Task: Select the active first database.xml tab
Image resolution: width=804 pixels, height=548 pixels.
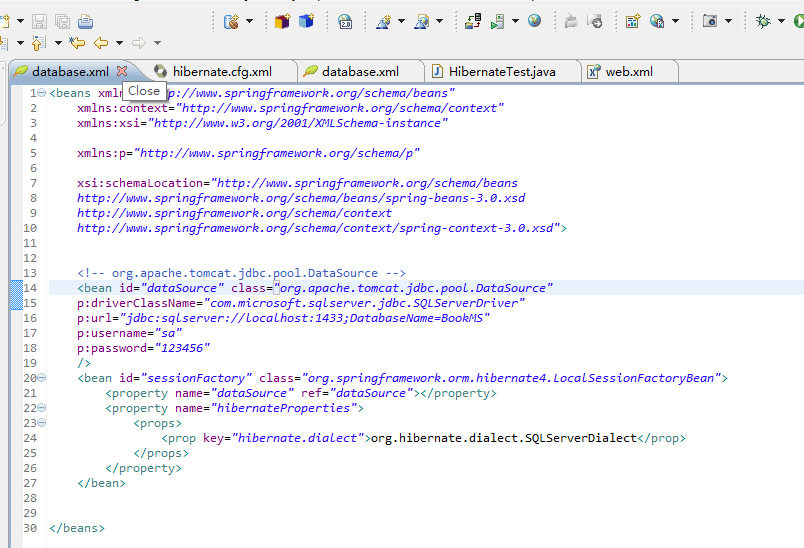Action: [70, 72]
